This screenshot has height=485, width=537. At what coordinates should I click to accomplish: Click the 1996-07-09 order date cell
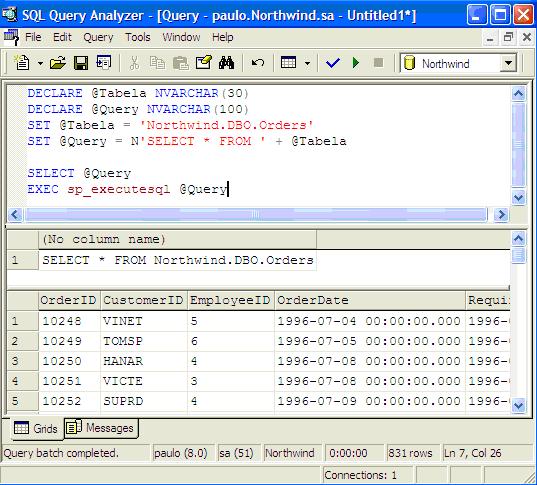click(x=370, y=401)
